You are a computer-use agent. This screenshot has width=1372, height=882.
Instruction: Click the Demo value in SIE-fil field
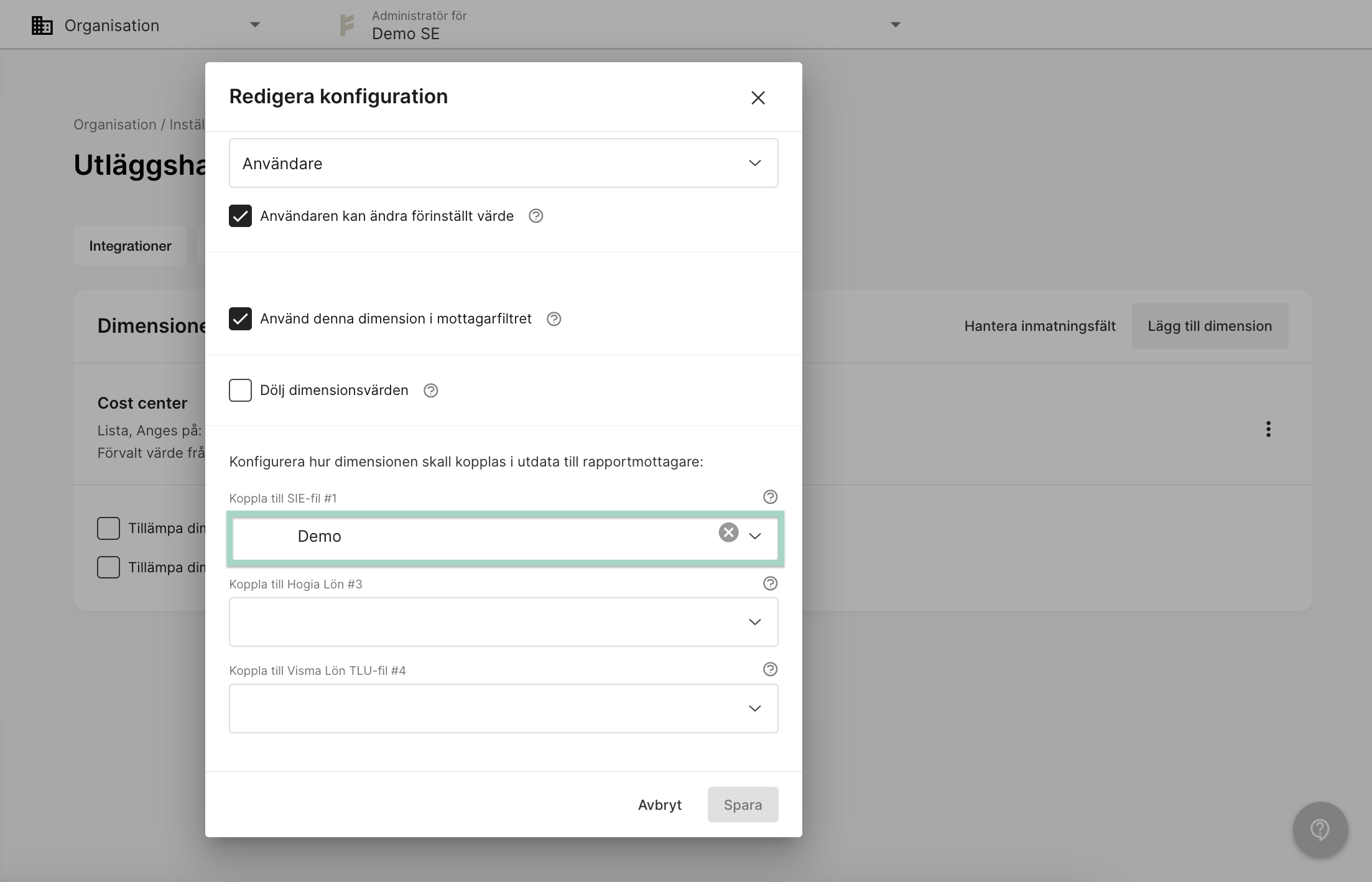(319, 536)
